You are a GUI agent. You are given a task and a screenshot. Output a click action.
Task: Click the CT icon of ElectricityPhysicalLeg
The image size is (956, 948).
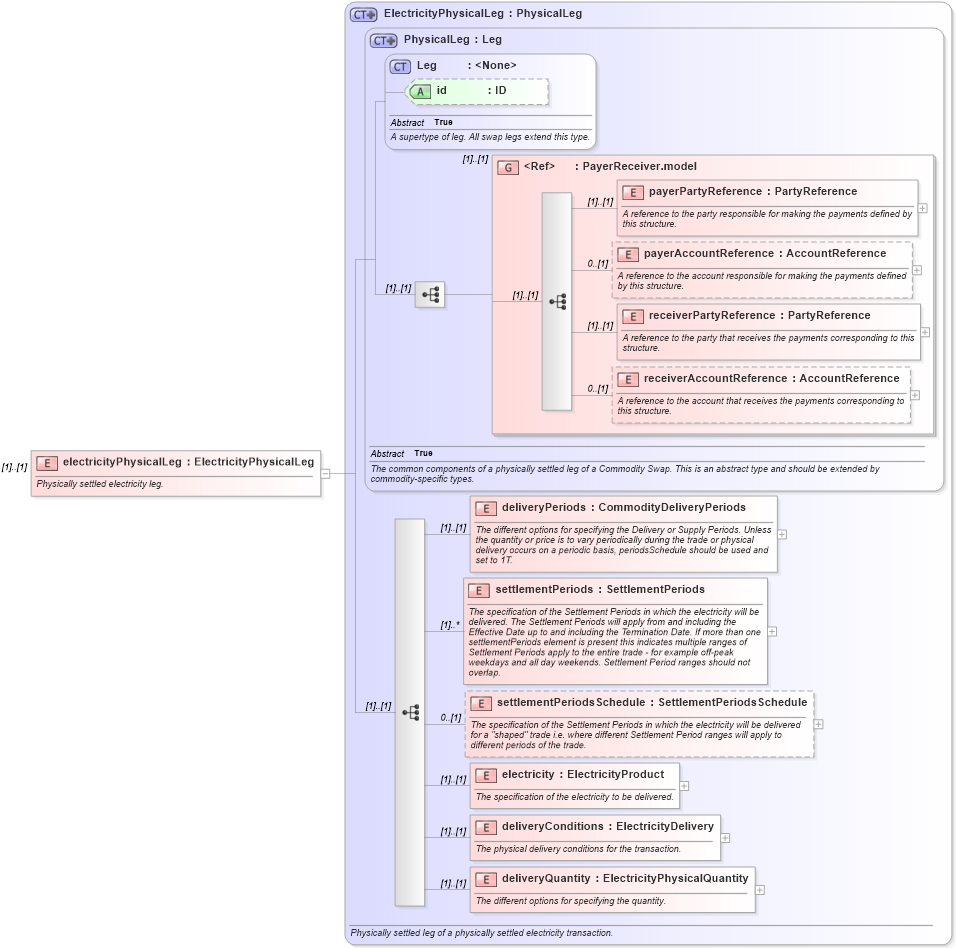(x=363, y=14)
